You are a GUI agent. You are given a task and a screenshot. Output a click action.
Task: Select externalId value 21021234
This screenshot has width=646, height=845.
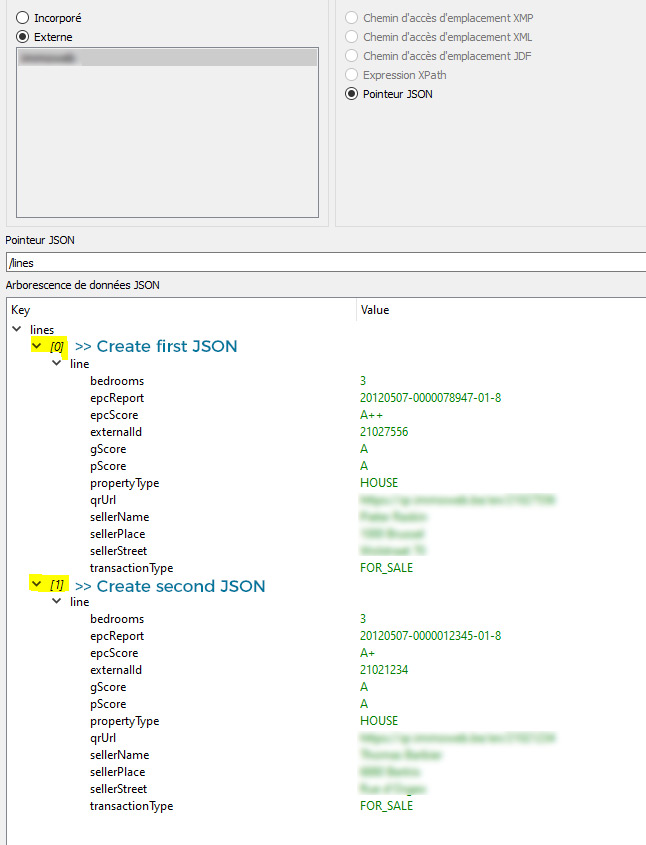[384, 670]
